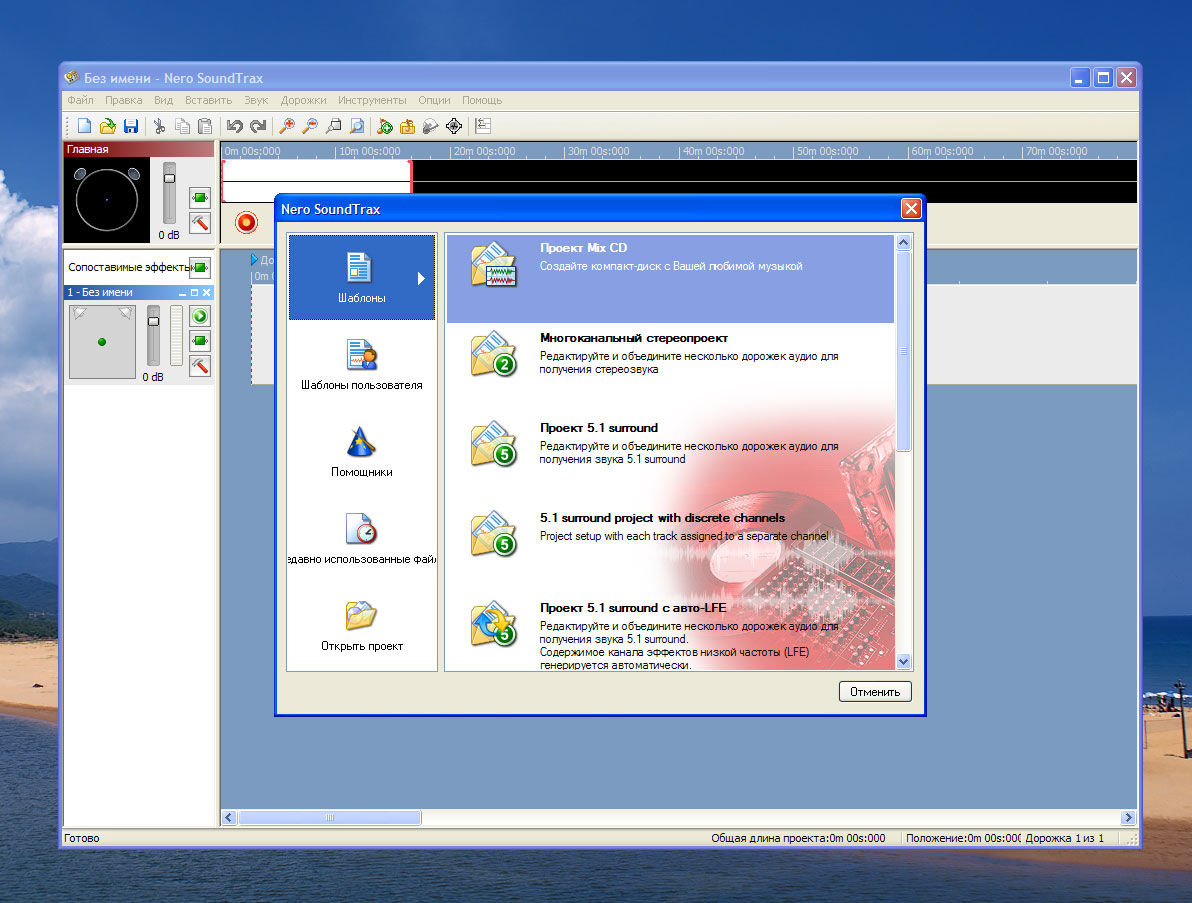The width and height of the screenshot is (1192, 903).
Task: Click the green play button on track 1
Action: click(x=200, y=316)
